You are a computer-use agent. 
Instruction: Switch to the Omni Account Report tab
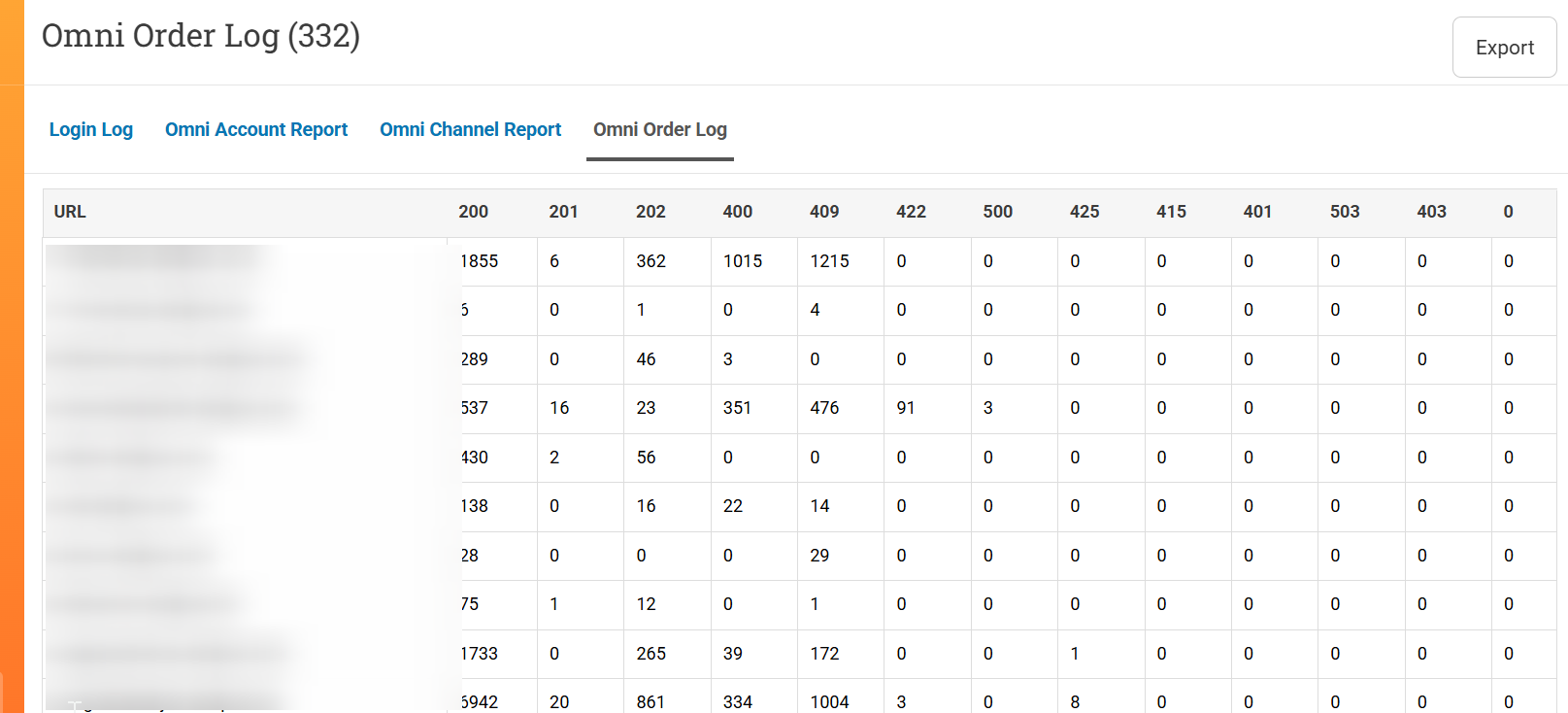pos(256,129)
